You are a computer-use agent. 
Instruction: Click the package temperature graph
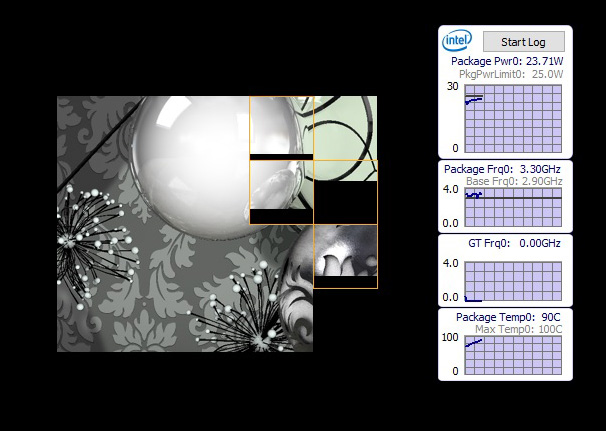click(513, 355)
